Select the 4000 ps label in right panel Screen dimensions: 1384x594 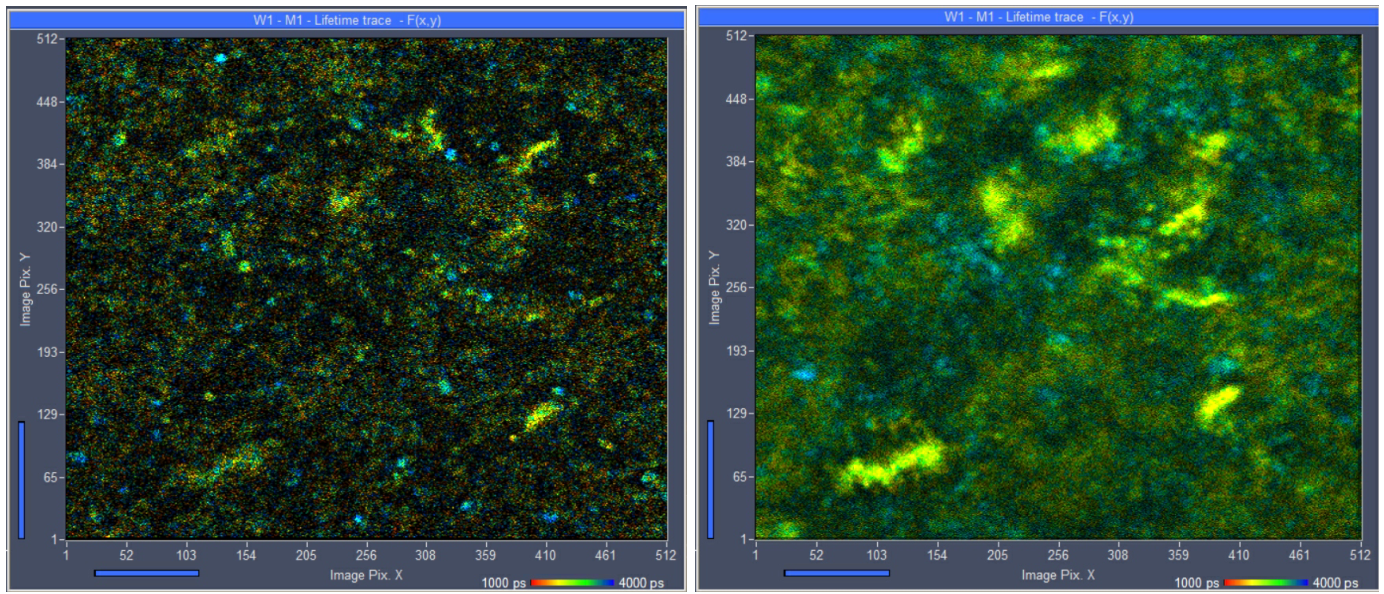click(1334, 583)
